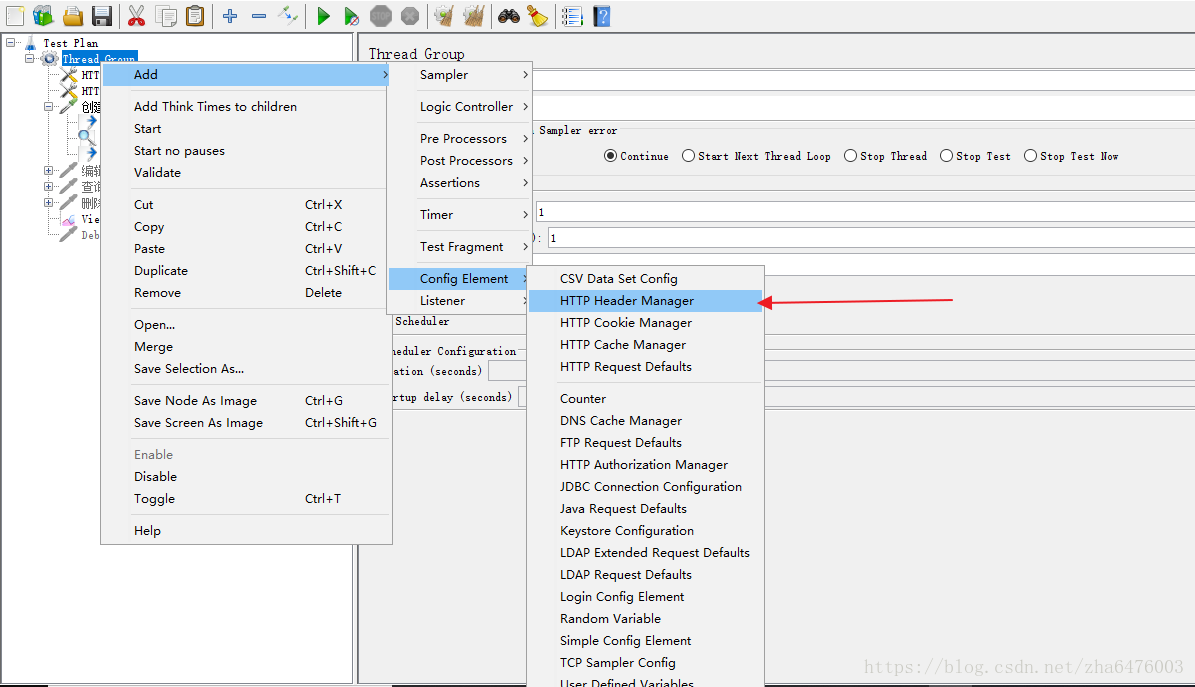Image resolution: width=1195 pixels, height=687 pixels.
Task: Choose HTTP Header Manager from submenu
Action: [645, 301]
